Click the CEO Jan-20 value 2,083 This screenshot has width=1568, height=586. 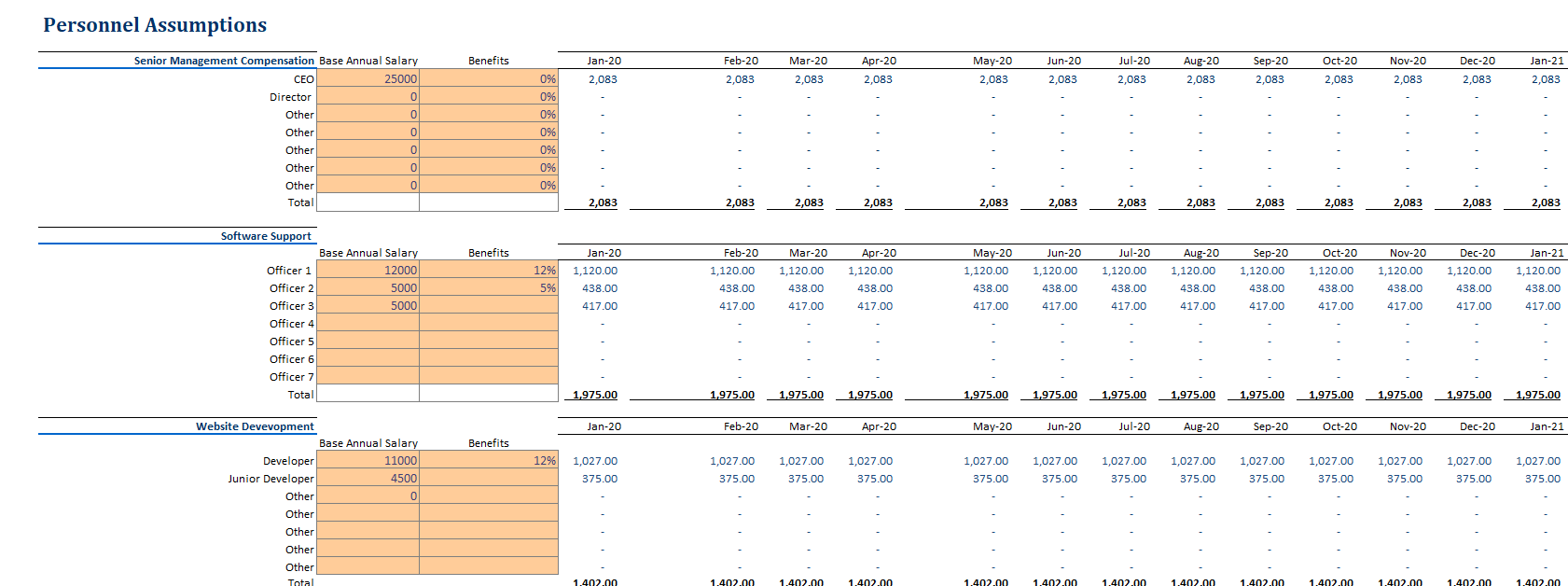pyautogui.click(x=603, y=79)
